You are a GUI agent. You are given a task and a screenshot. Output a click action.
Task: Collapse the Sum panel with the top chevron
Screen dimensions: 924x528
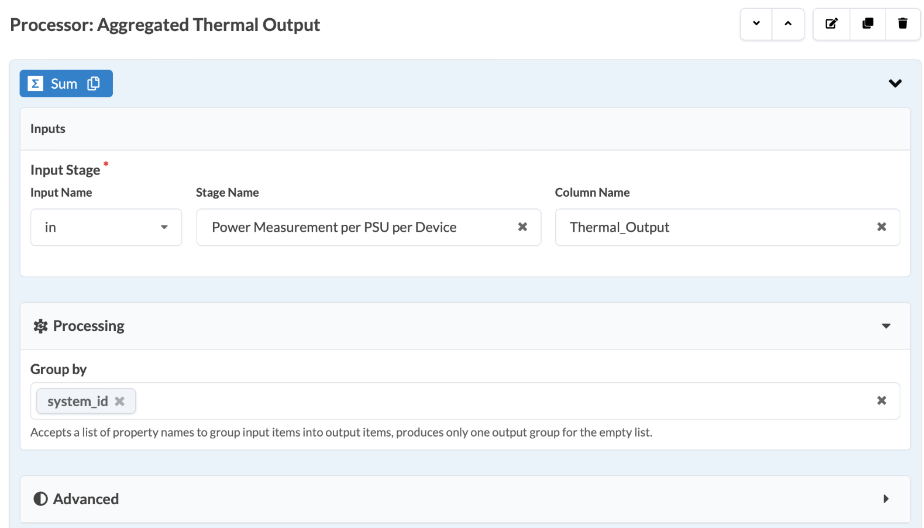(x=895, y=84)
